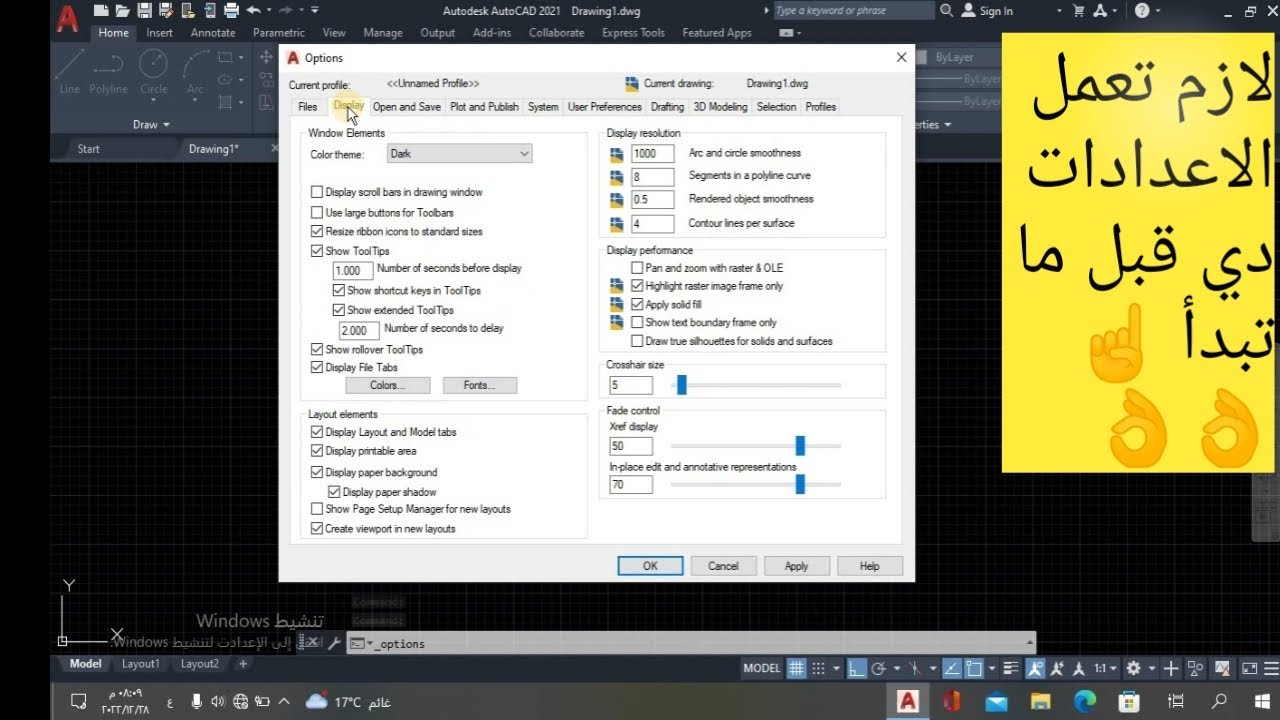This screenshot has width=1280, height=720.
Task: Open Microsoft Edge from the taskbar
Action: [1085, 702]
